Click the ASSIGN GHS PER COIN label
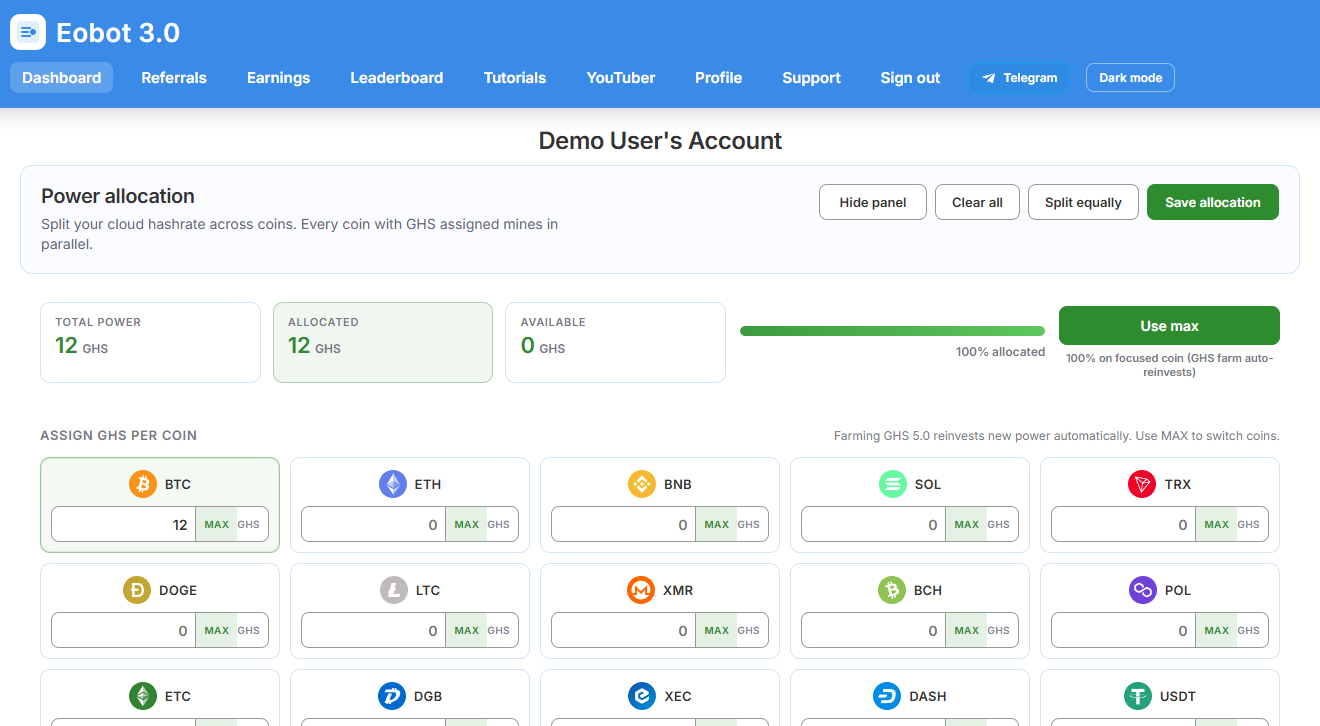This screenshot has height=726, width=1320. (119, 436)
